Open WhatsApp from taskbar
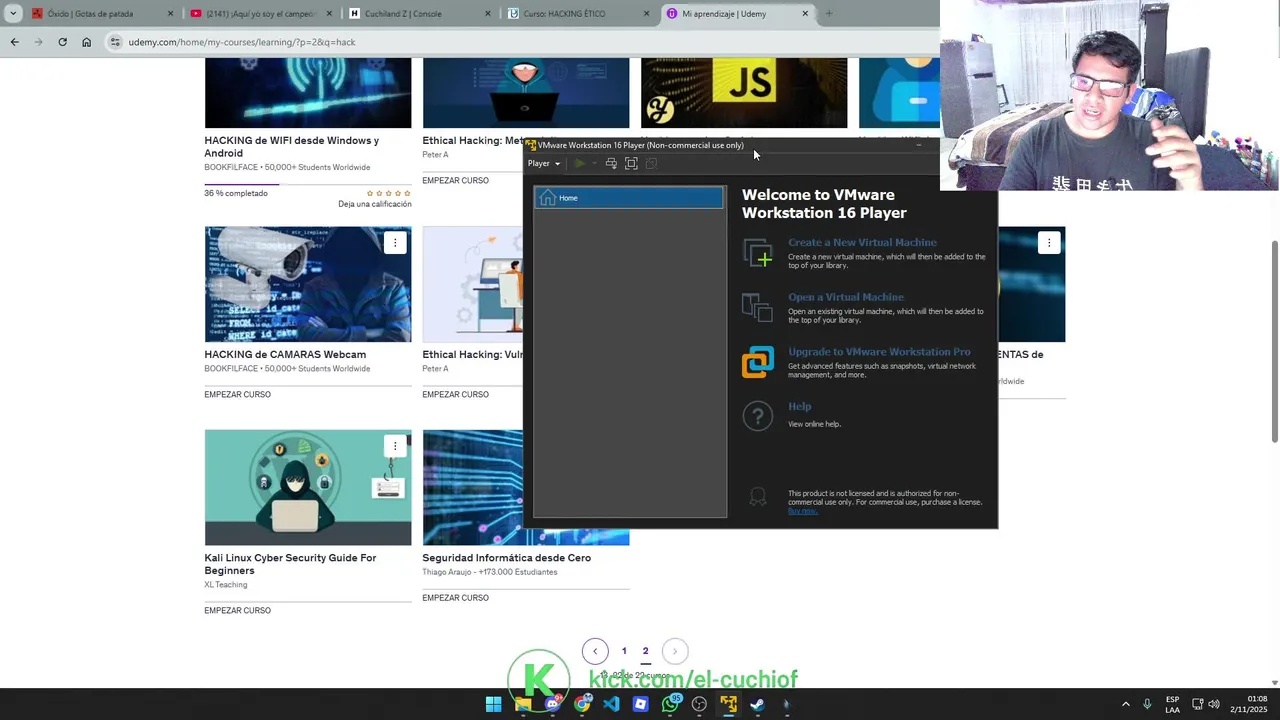This screenshot has width=1280, height=720. coord(670,704)
